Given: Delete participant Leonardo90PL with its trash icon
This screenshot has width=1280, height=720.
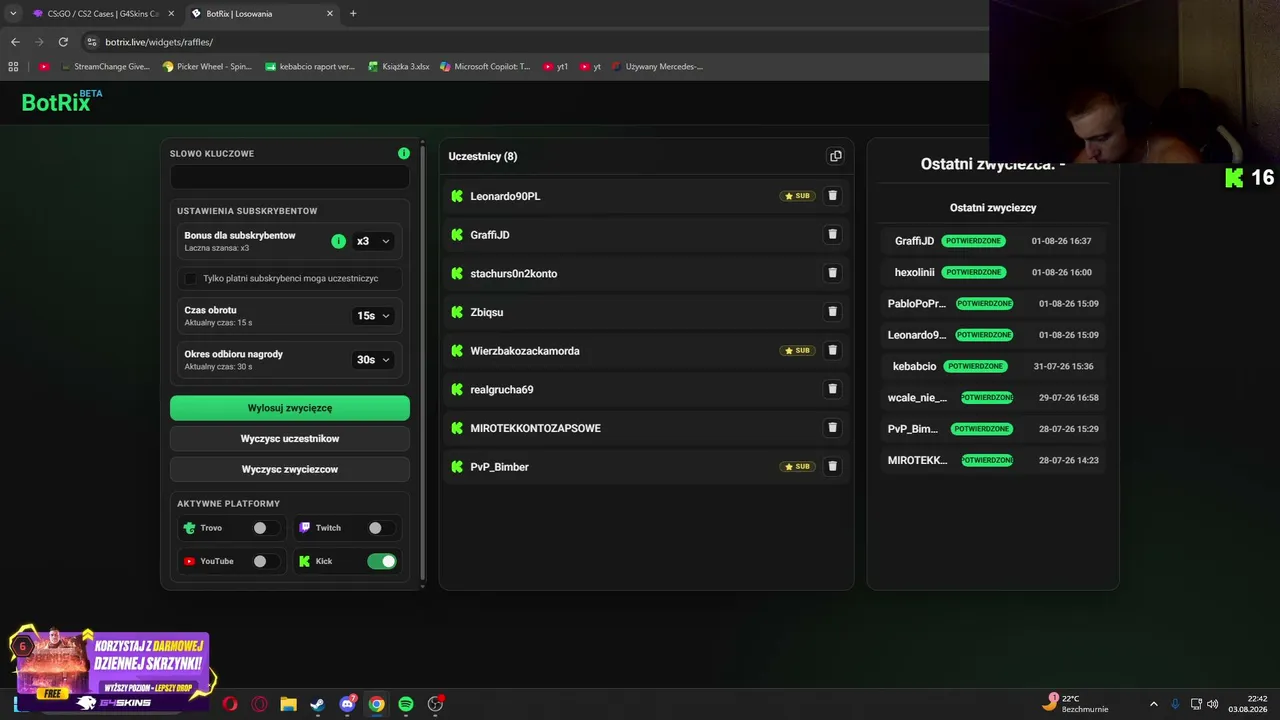Looking at the screenshot, I should (x=832, y=196).
